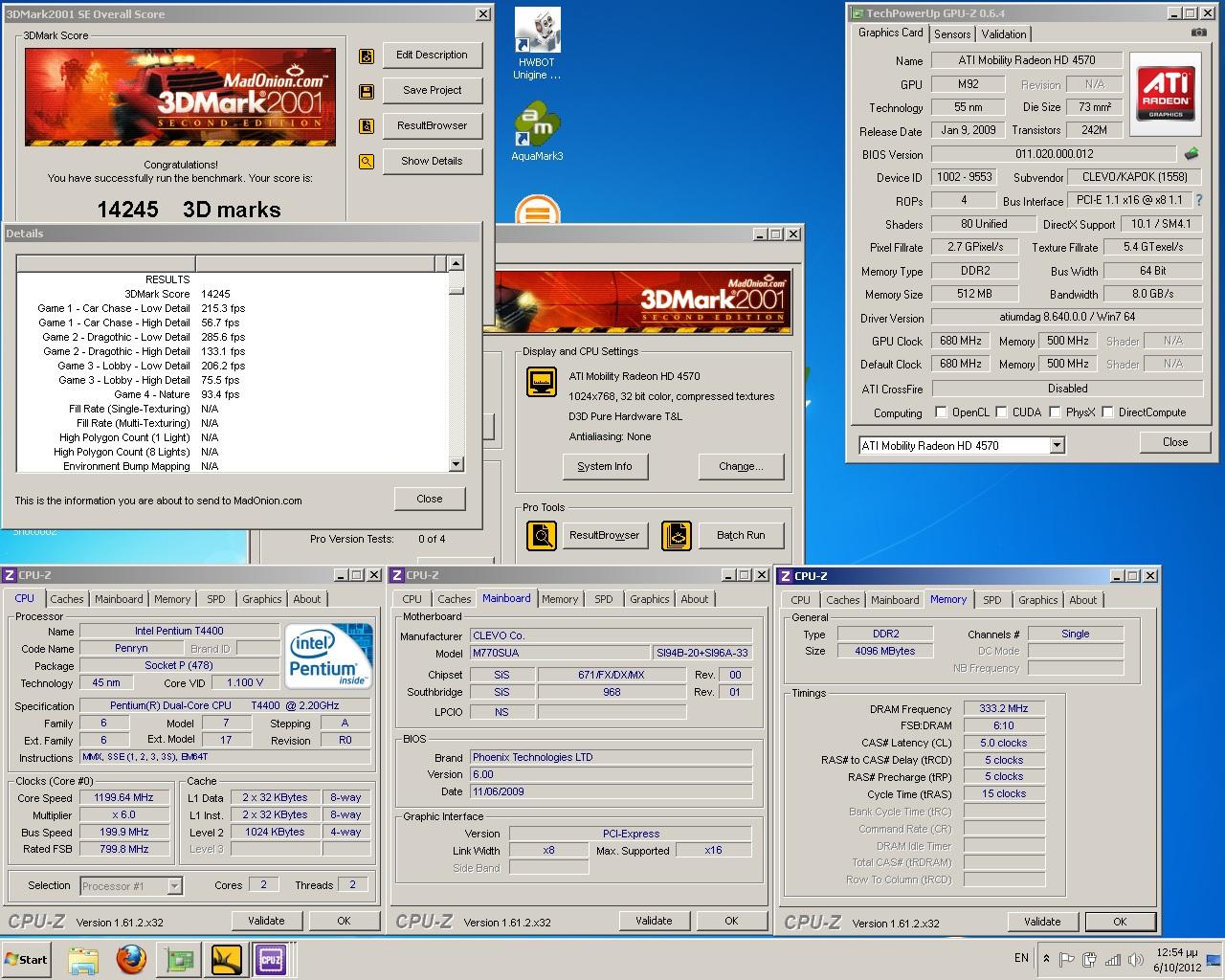
Task: Click the volume speaker tray icon
Action: point(1137,960)
